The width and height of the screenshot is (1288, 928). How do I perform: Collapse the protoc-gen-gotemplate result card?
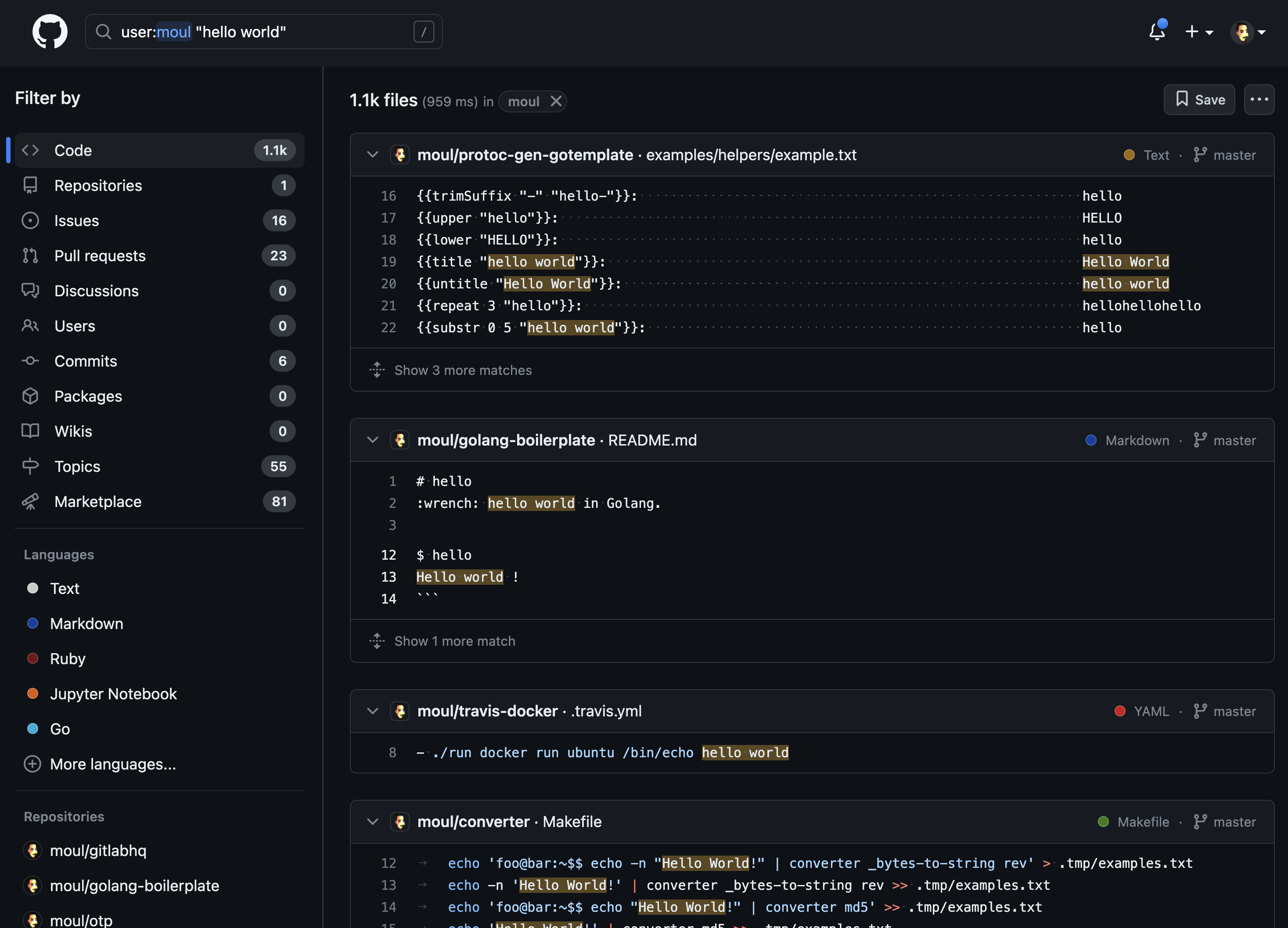[373, 155]
